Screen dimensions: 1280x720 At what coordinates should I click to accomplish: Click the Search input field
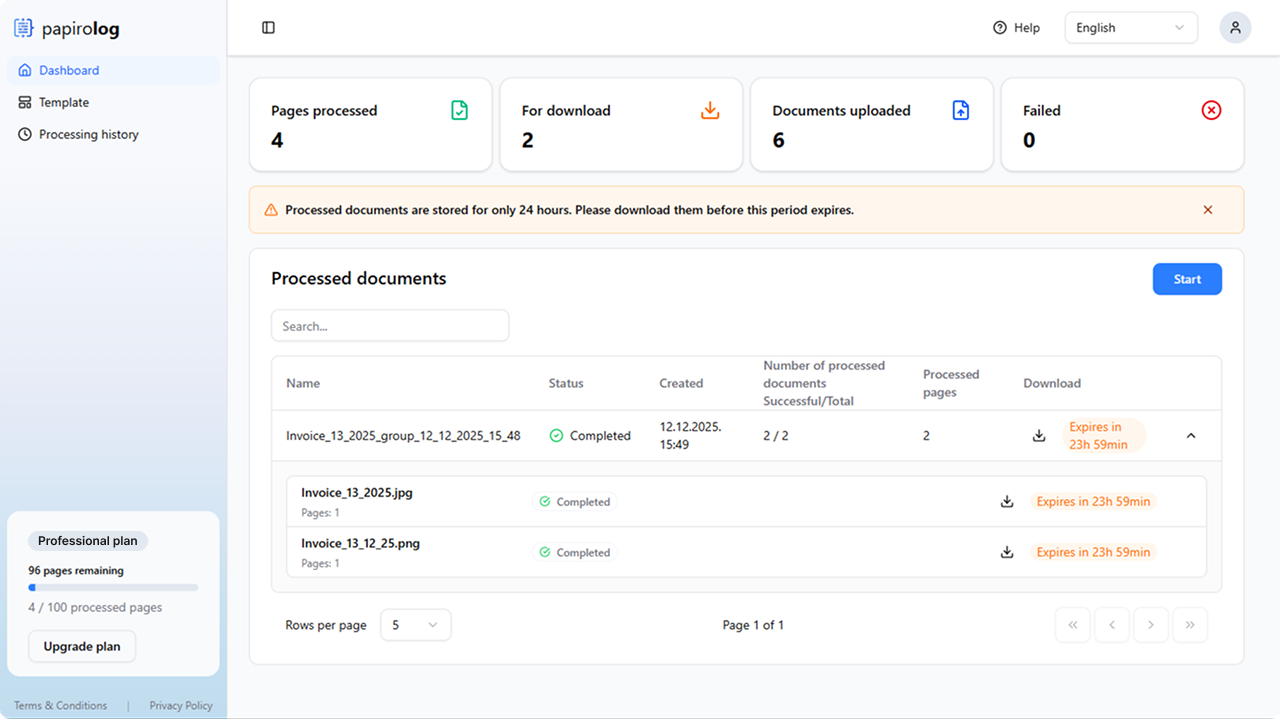tap(390, 326)
